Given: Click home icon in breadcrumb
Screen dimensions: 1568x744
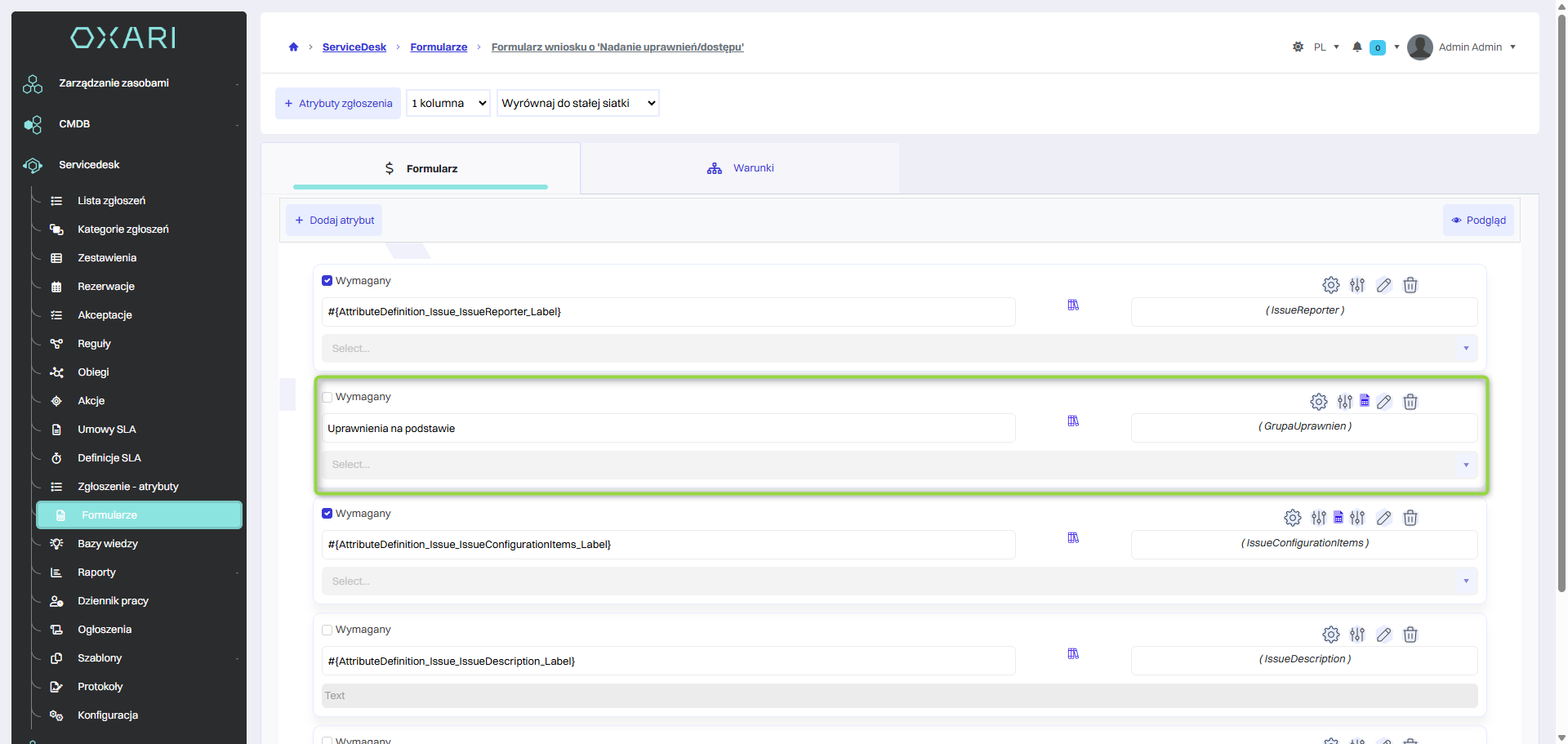Looking at the screenshot, I should click(293, 47).
